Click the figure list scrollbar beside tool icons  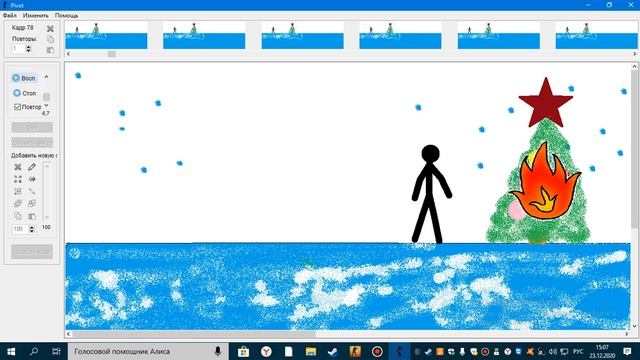click(x=47, y=191)
